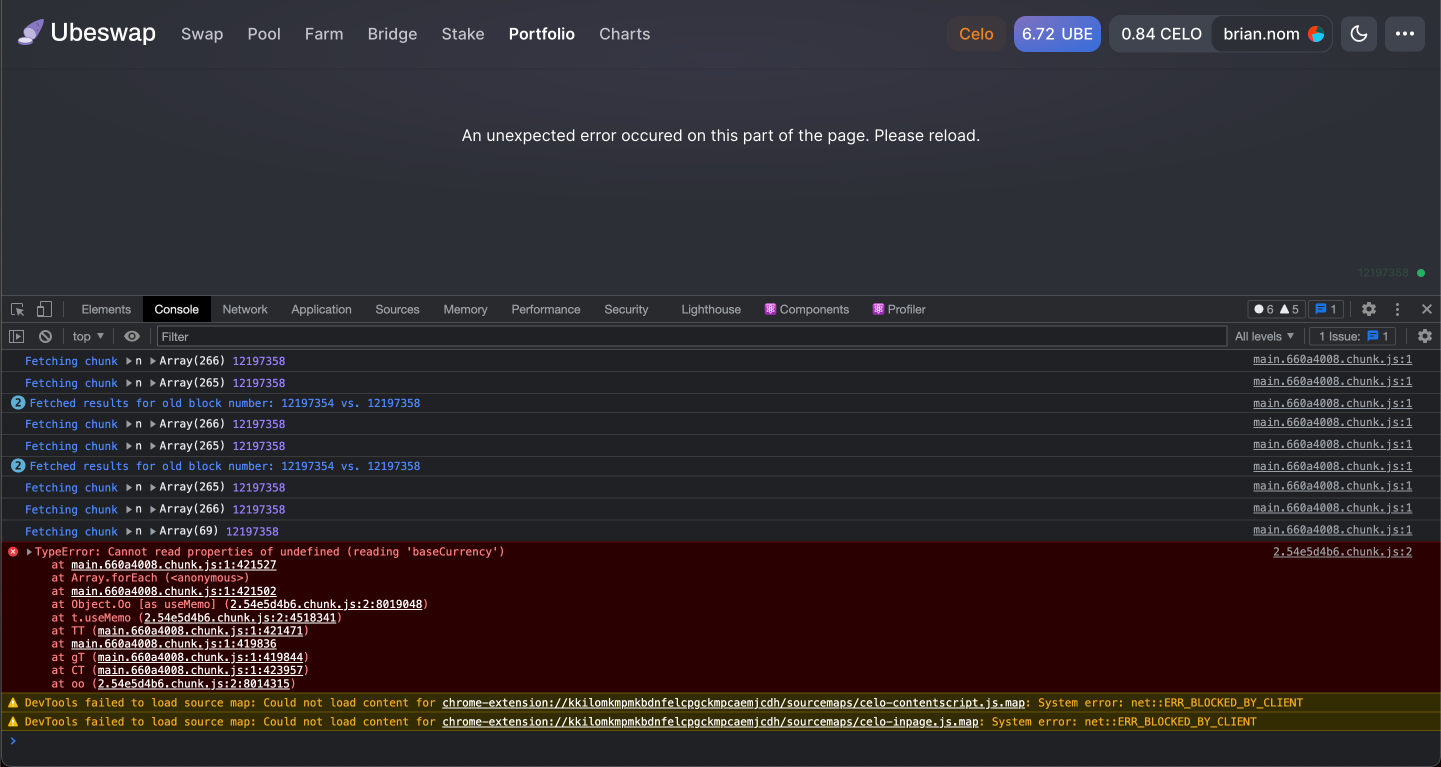The width and height of the screenshot is (1441, 767).
Task: Show the console sidebar
Action: coord(17,336)
